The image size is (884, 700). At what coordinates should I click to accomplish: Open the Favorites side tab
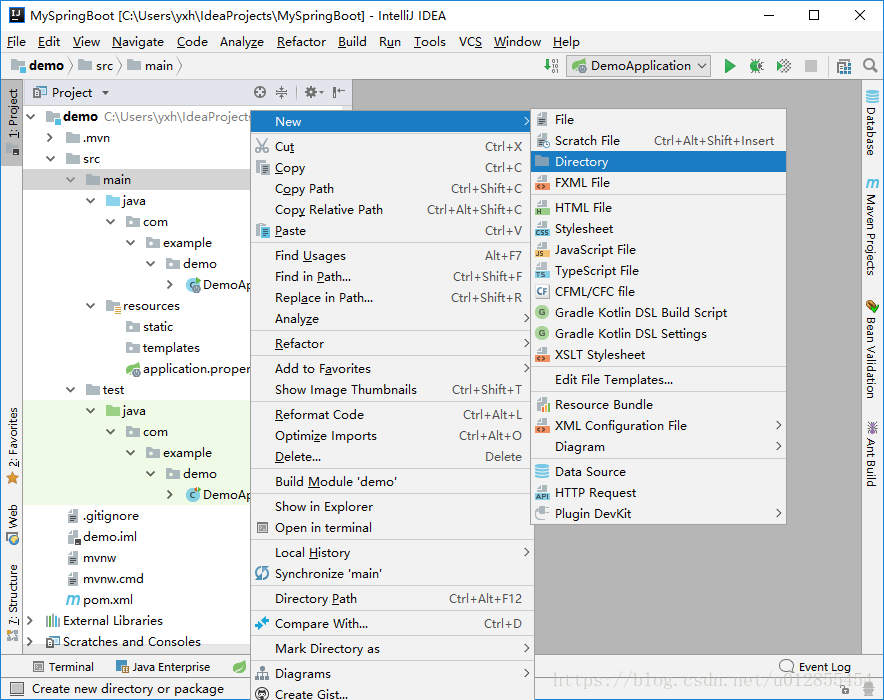click(12, 445)
